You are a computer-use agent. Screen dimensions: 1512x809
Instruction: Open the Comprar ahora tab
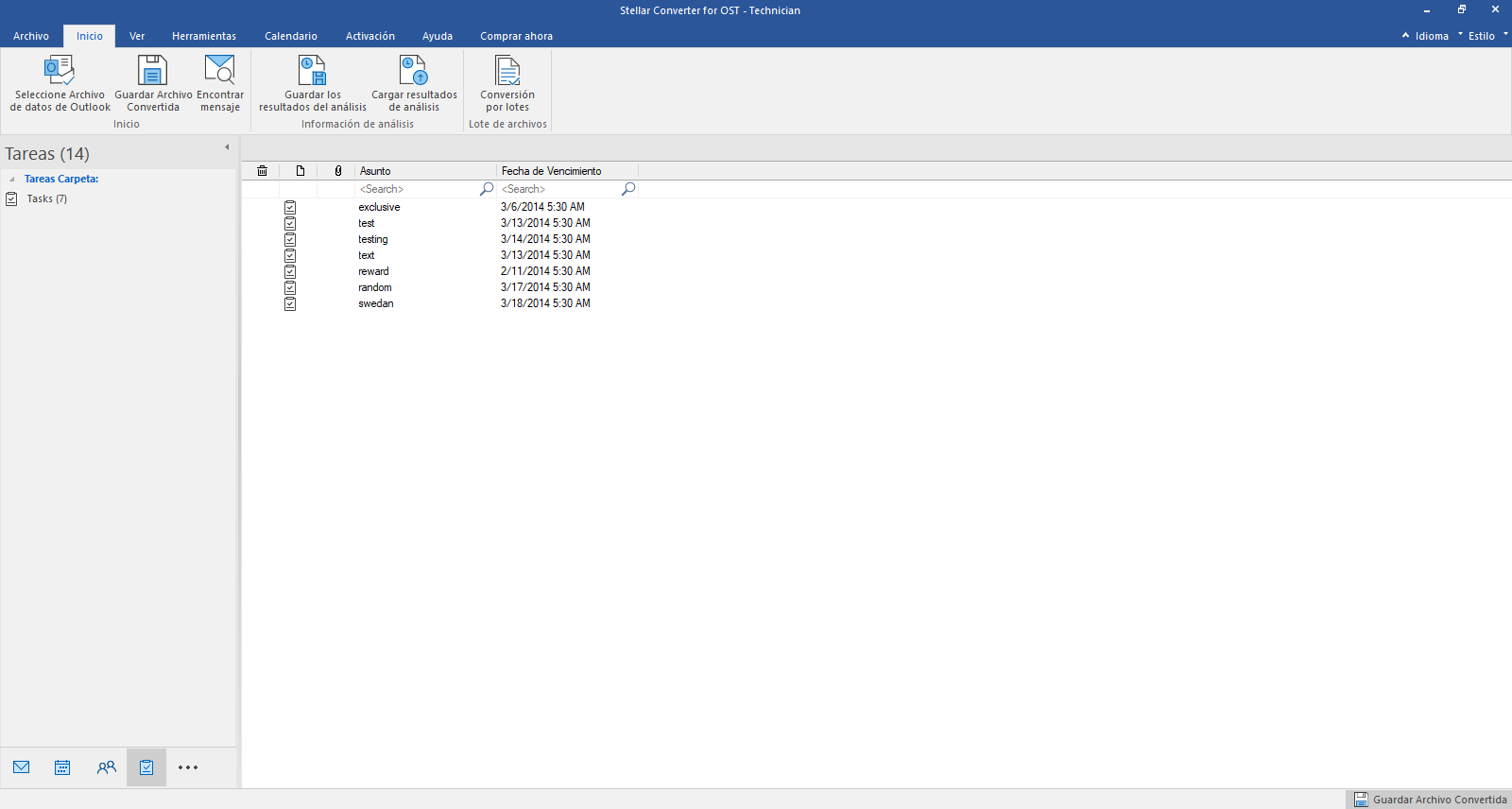click(516, 36)
